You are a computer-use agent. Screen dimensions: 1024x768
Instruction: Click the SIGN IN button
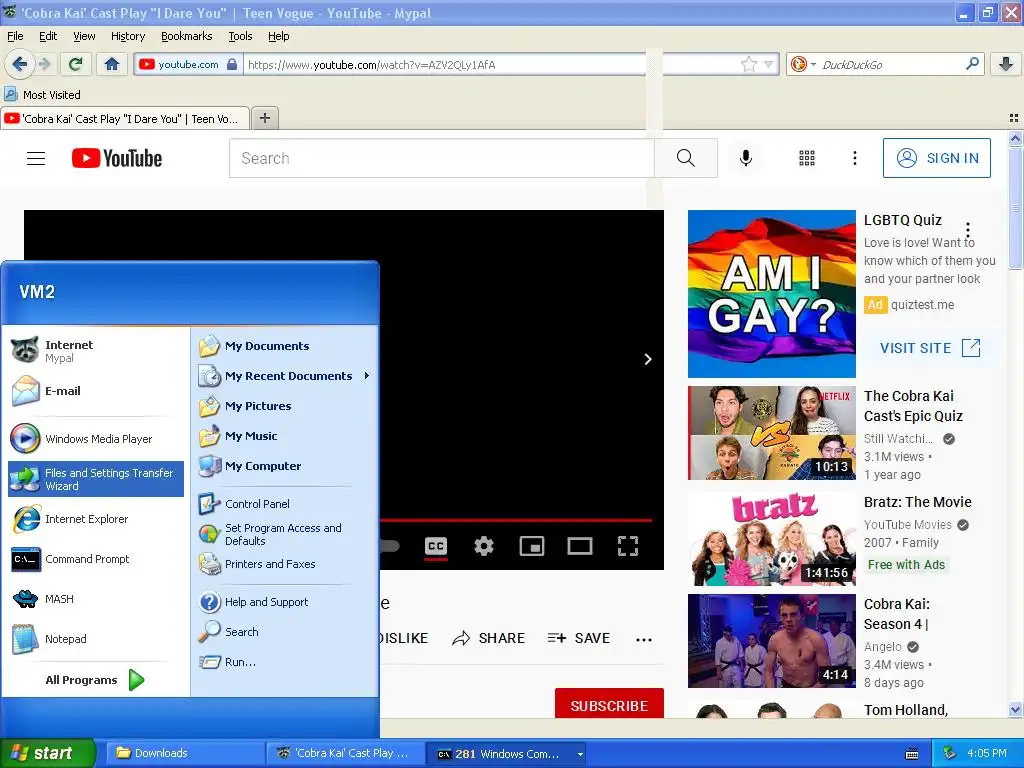(936, 158)
